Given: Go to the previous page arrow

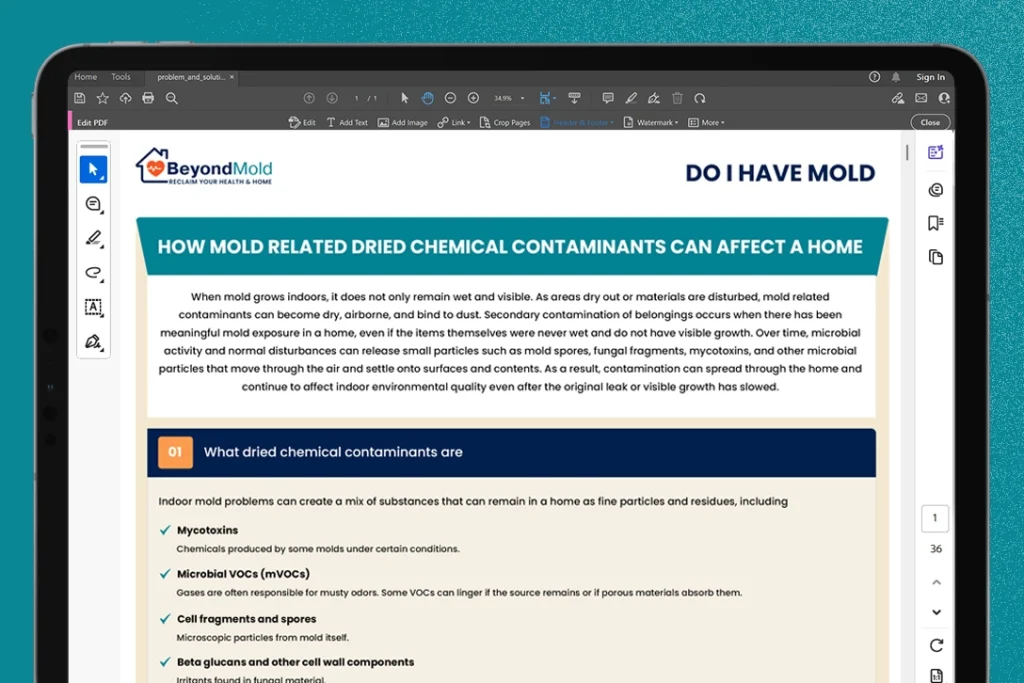Looking at the screenshot, I should (x=309, y=99).
